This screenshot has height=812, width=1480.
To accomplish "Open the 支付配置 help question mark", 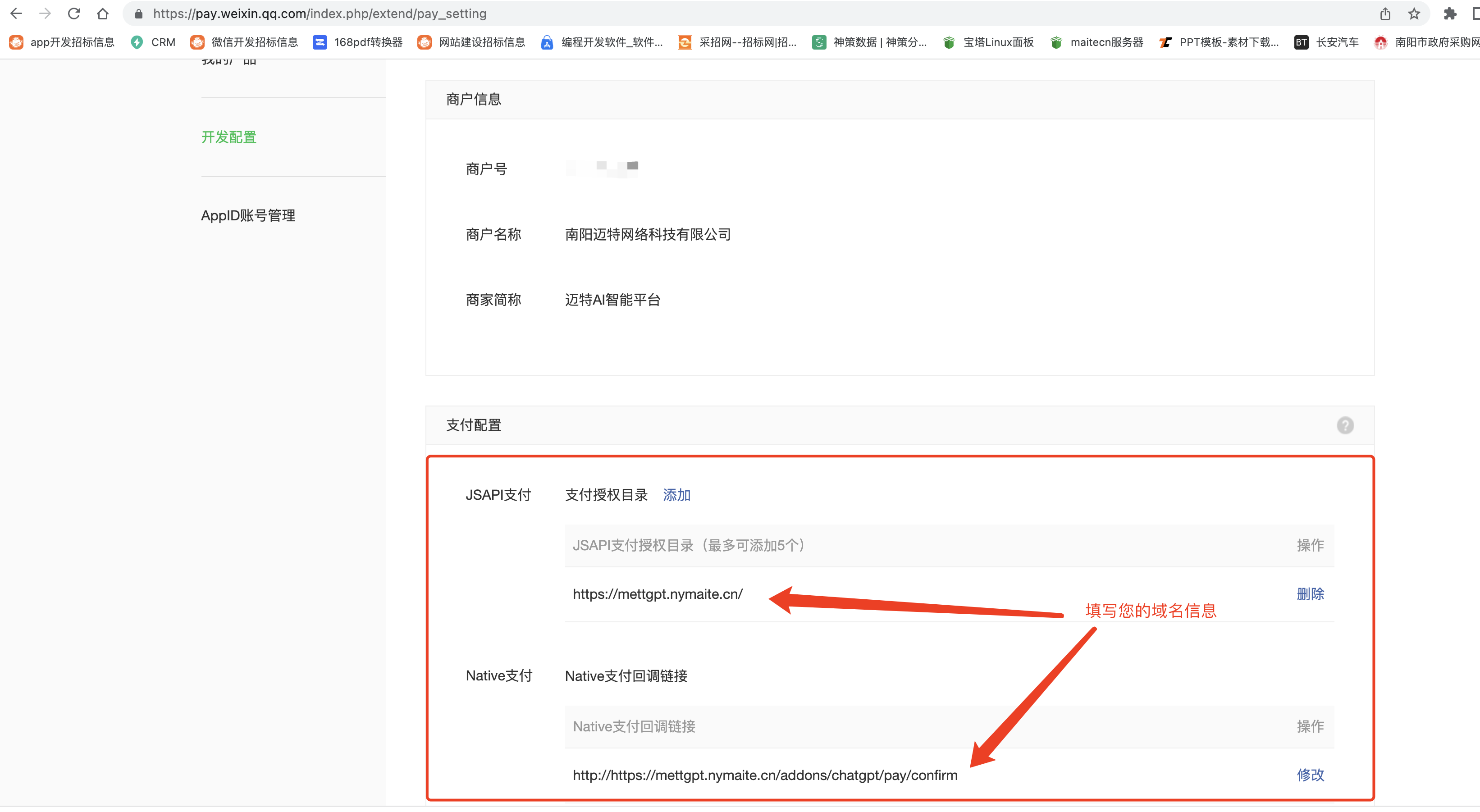I will tap(1346, 425).
